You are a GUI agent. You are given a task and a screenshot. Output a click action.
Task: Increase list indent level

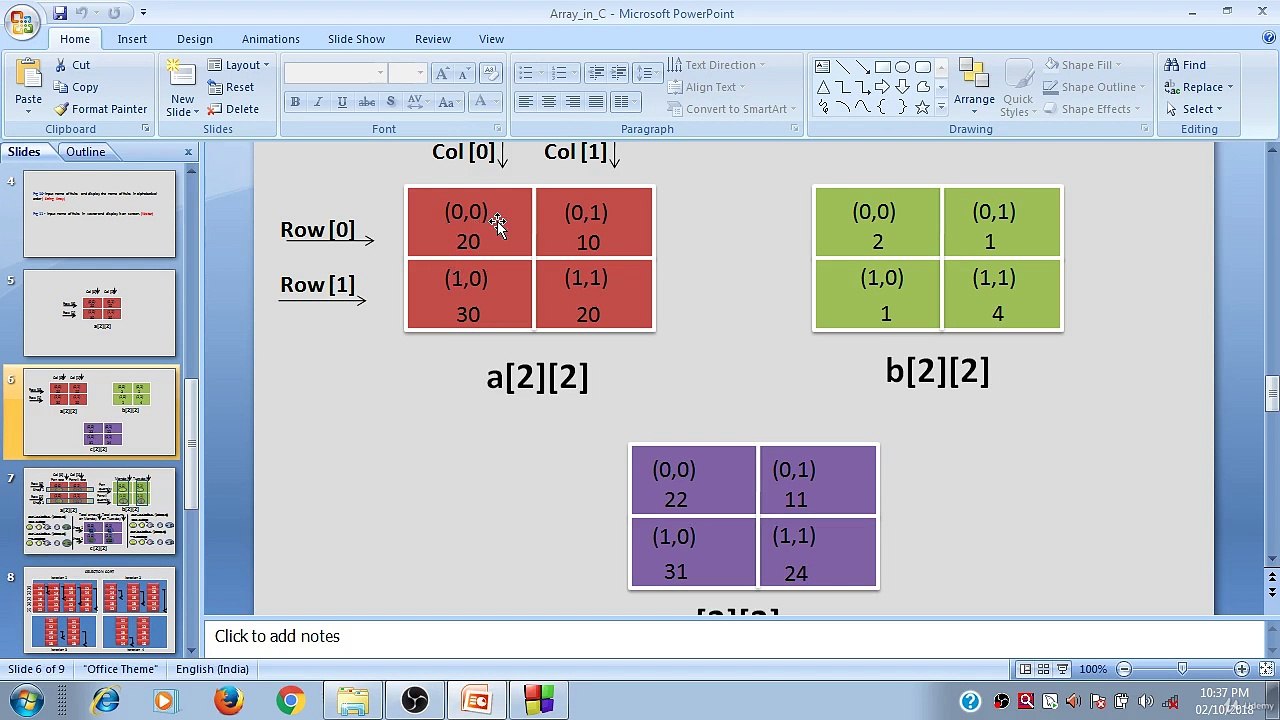click(x=619, y=73)
